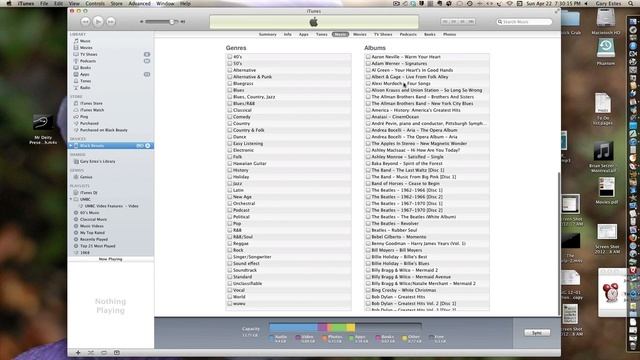Open the Recently Played playlist

[x=93, y=239]
